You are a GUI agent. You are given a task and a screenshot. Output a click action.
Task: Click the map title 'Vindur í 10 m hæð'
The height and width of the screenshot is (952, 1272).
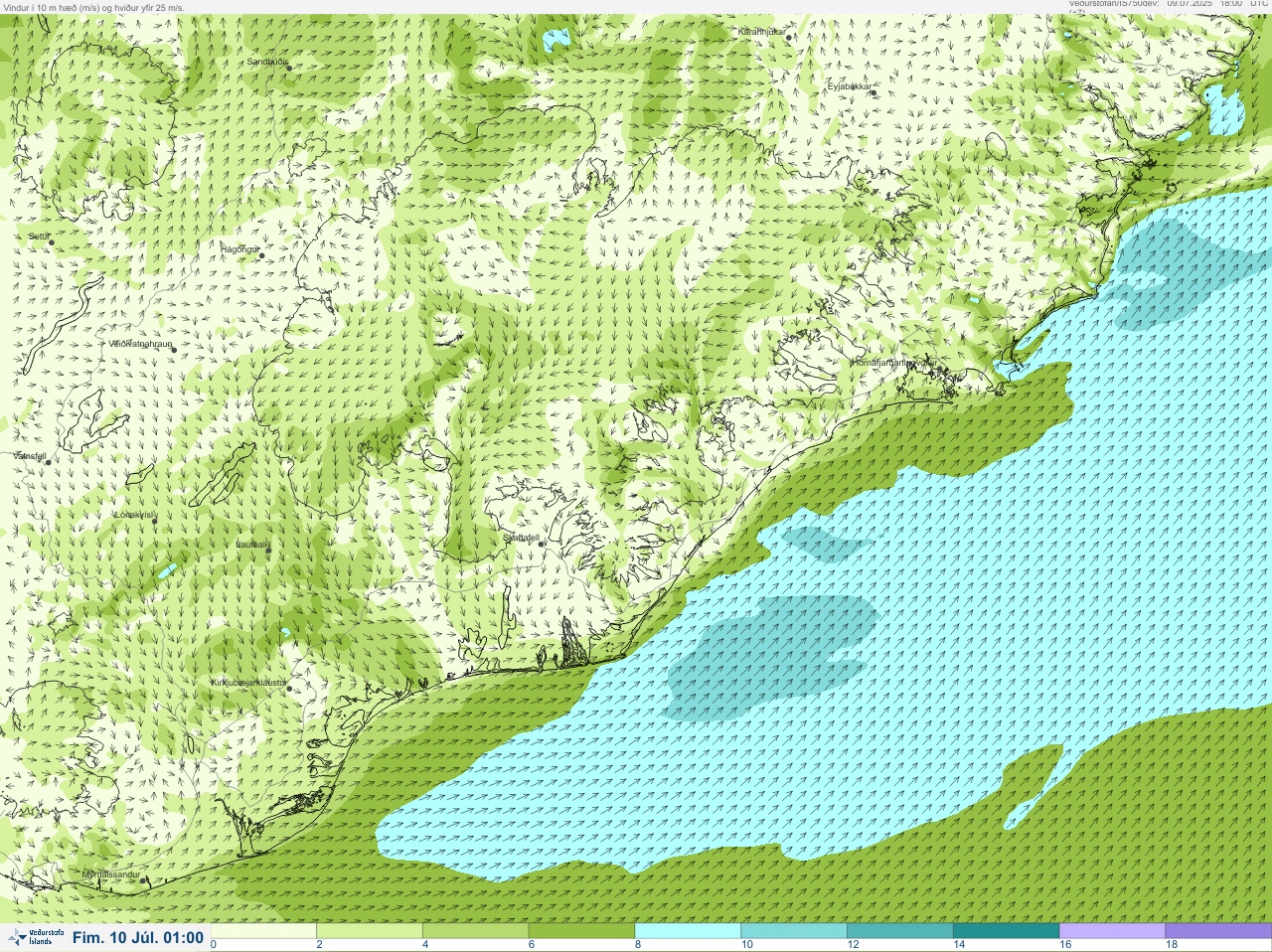(42, 7)
